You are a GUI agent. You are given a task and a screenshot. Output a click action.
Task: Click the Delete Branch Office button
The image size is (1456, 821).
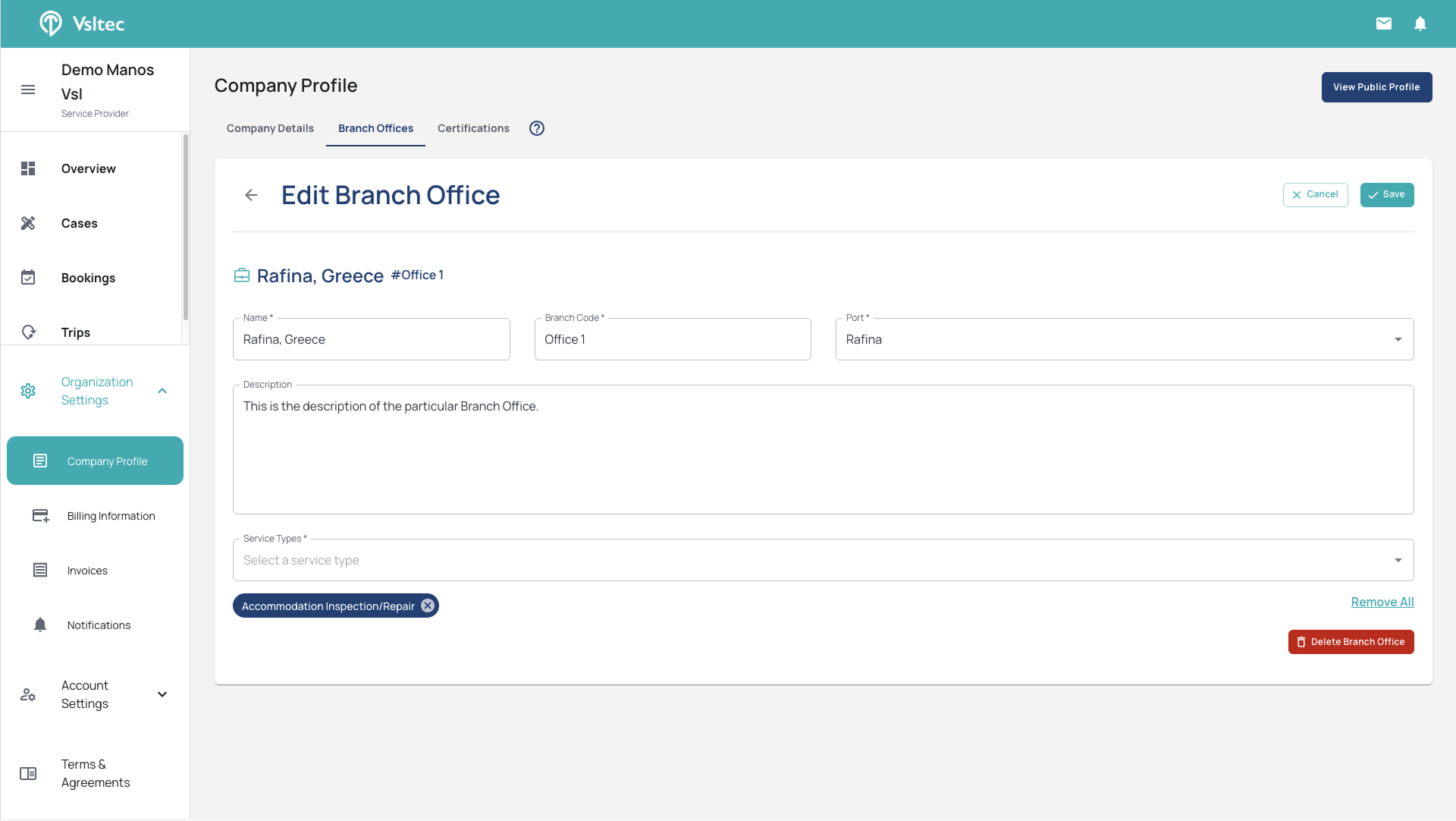1351,642
